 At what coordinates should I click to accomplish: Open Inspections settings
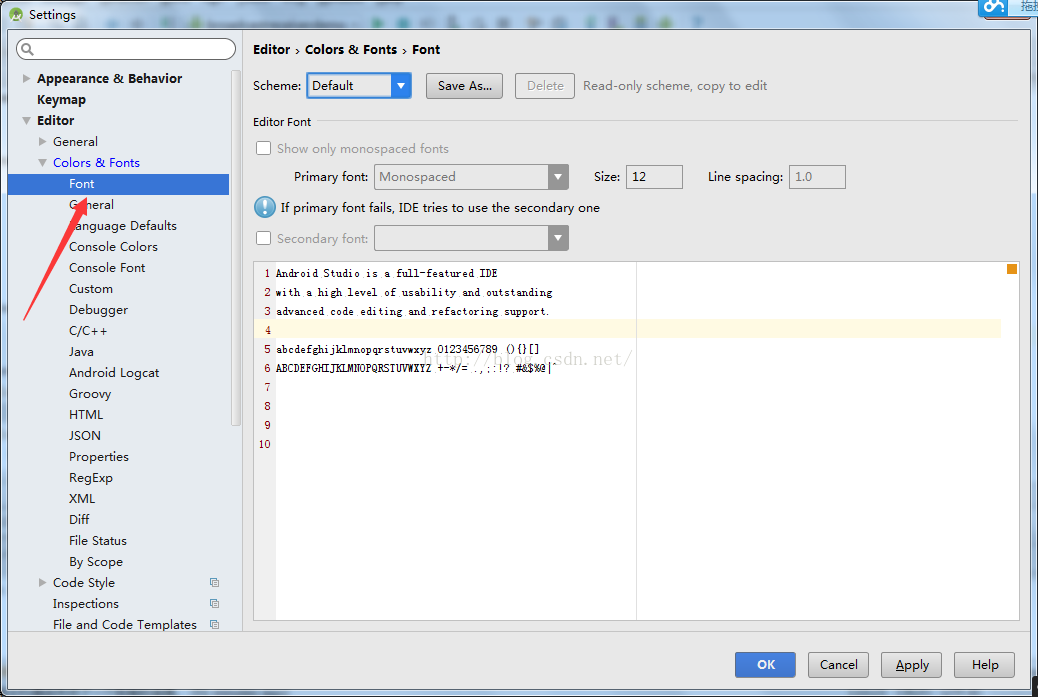(x=85, y=604)
